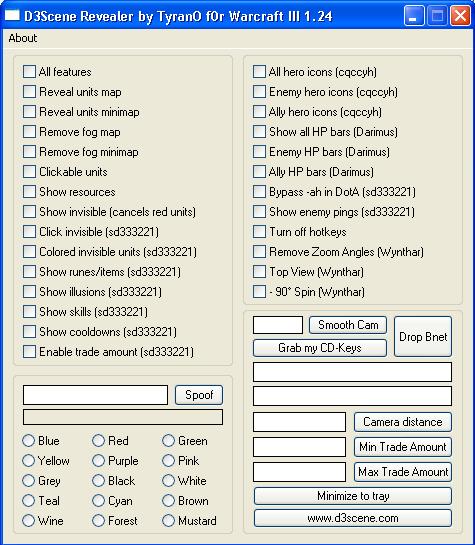475x545 pixels.
Task: Enable Bypass -ah in DotA
Action: pos(260,192)
